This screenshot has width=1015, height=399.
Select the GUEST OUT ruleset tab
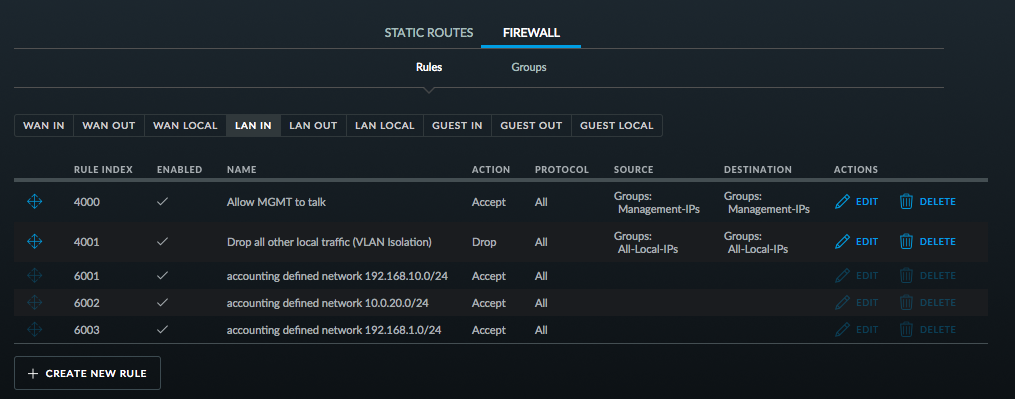[531, 126]
